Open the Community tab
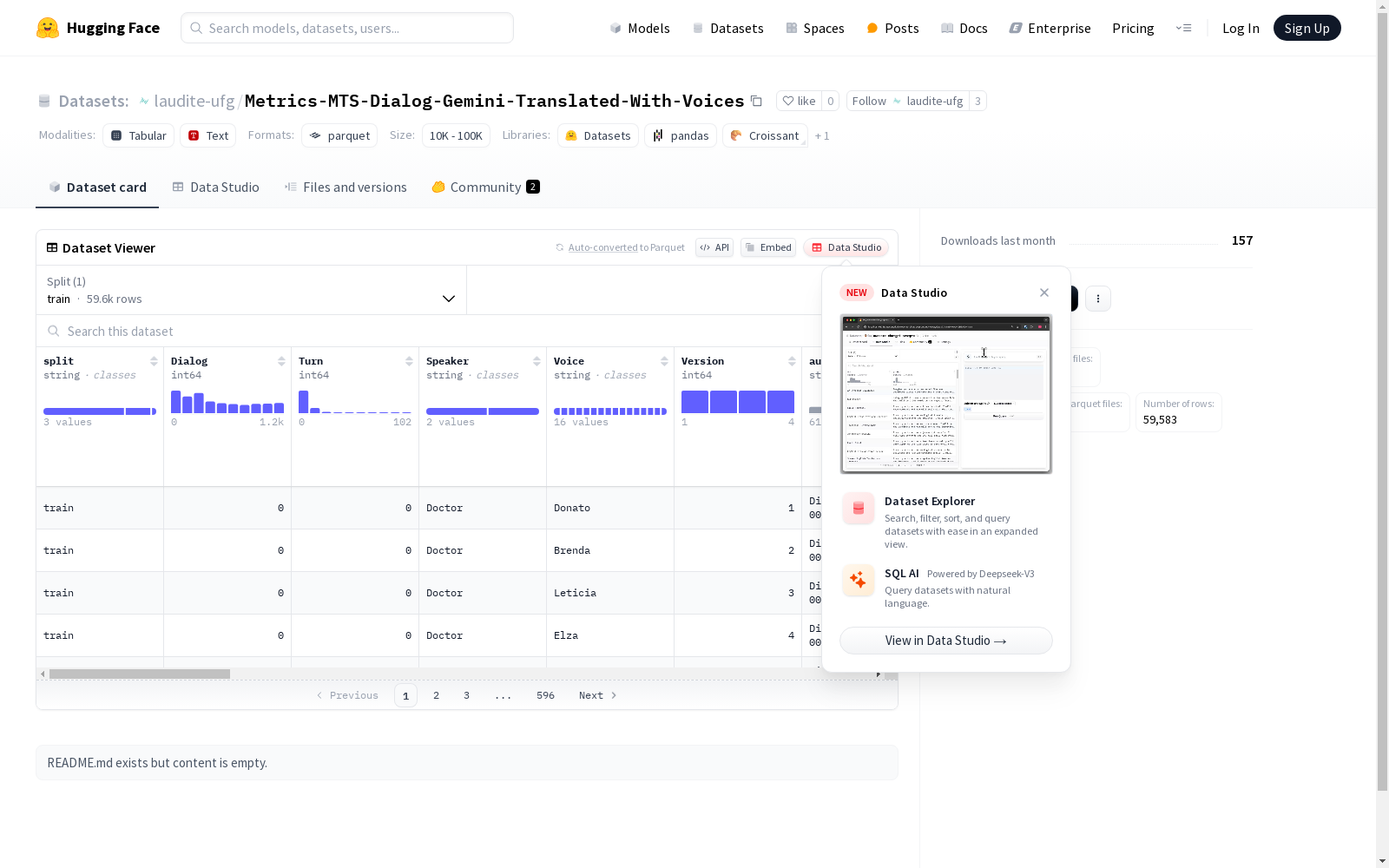 coord(485,187)
